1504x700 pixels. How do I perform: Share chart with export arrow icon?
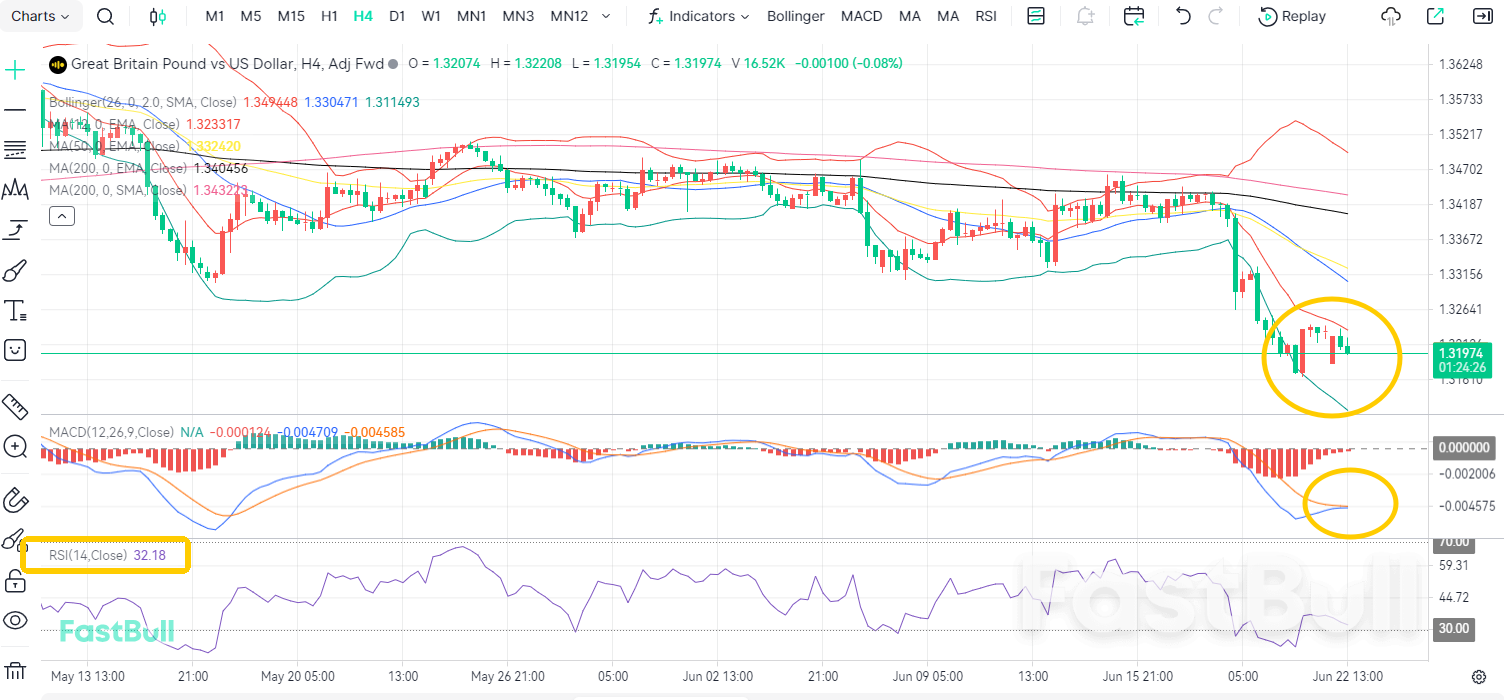pos(1435,16)
